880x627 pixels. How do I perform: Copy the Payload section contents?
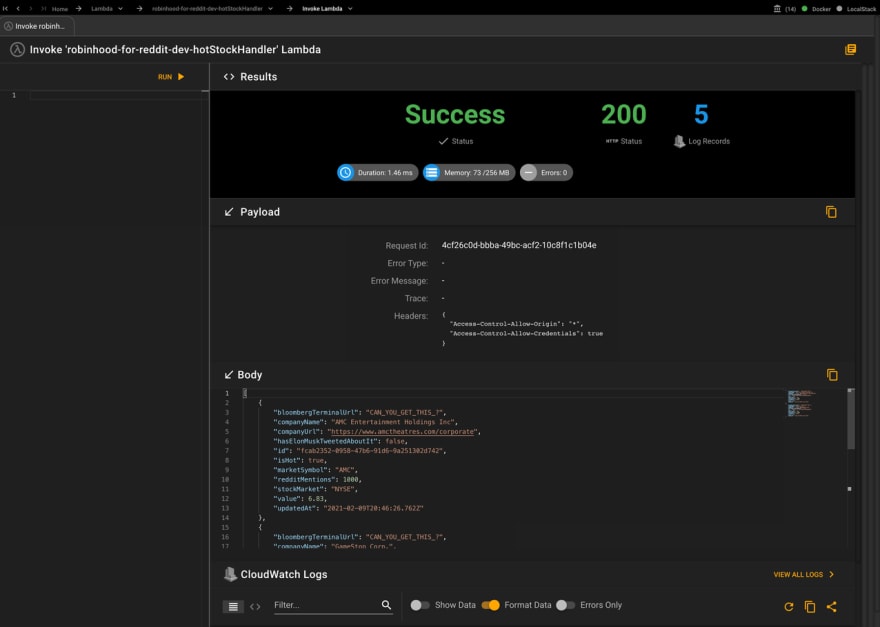[x=831, y=212]
